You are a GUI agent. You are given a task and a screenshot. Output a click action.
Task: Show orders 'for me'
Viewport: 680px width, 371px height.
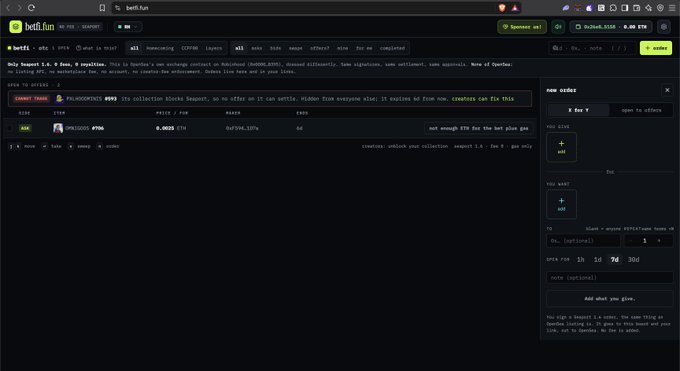[x=364, y=48]
